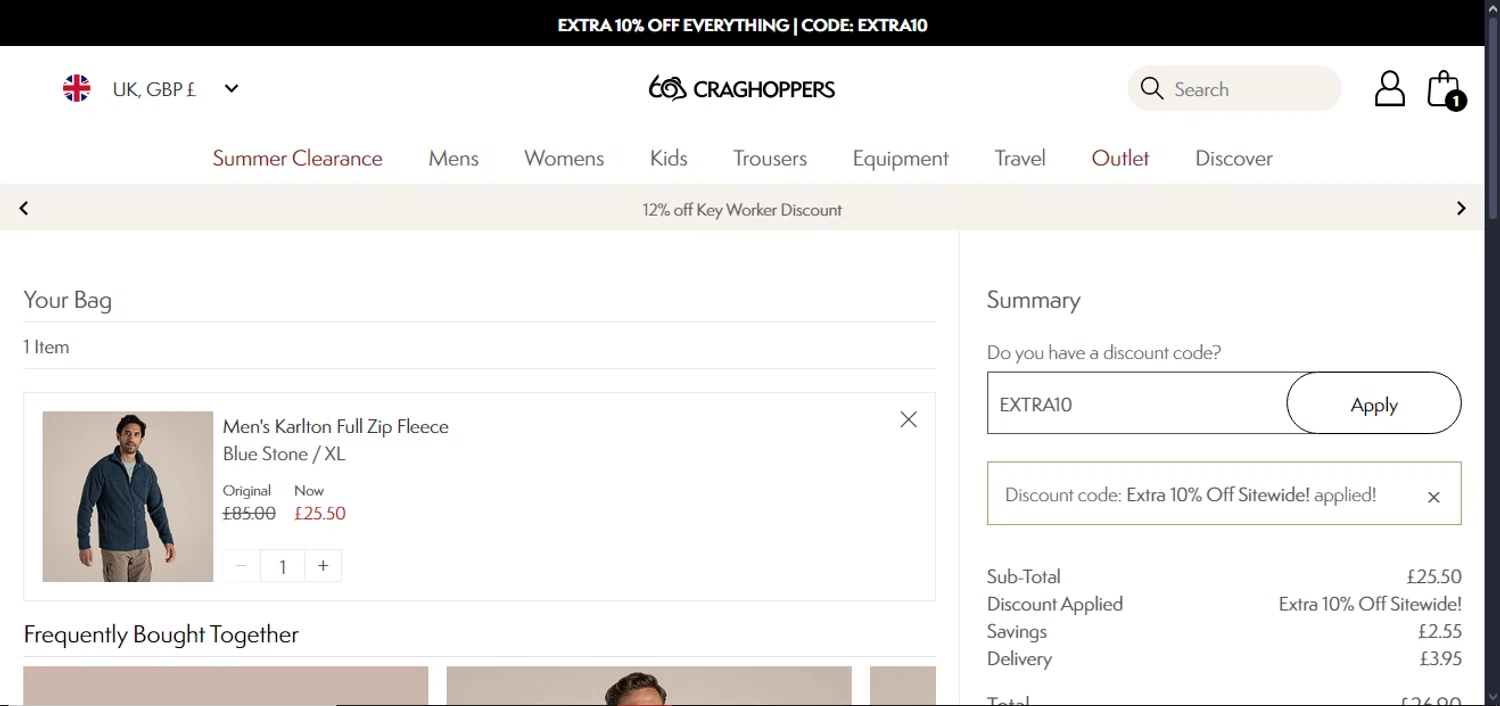Click the £3.95 delivery value

pos(1441,659)
